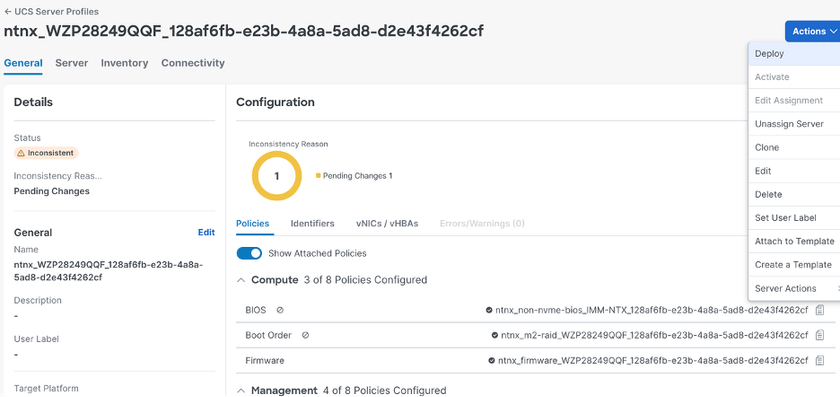Toggle Show Attached Policies switch
840x397 pixels.
click(249, 253)
